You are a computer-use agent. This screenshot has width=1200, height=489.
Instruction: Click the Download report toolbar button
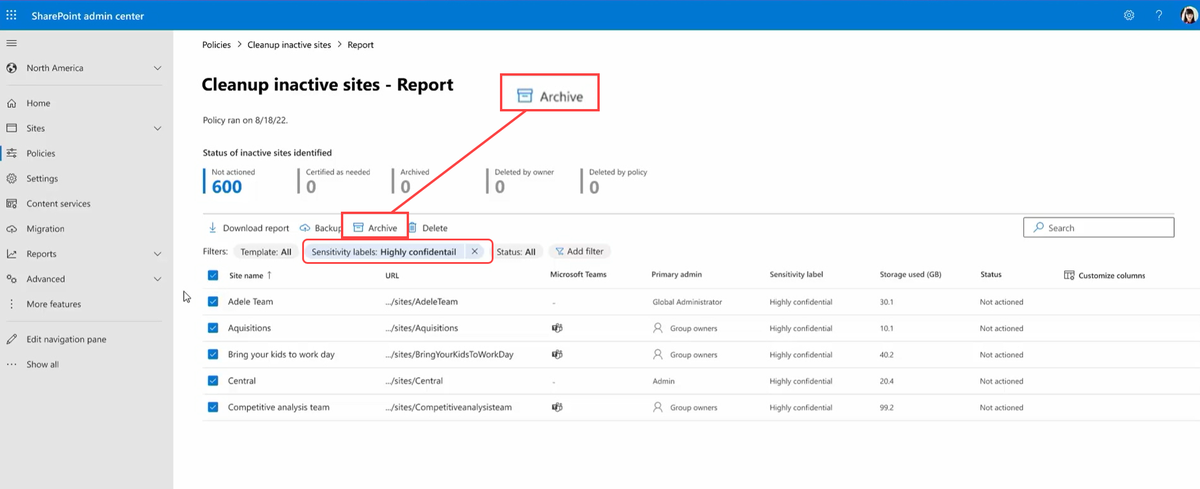[248, 228]
